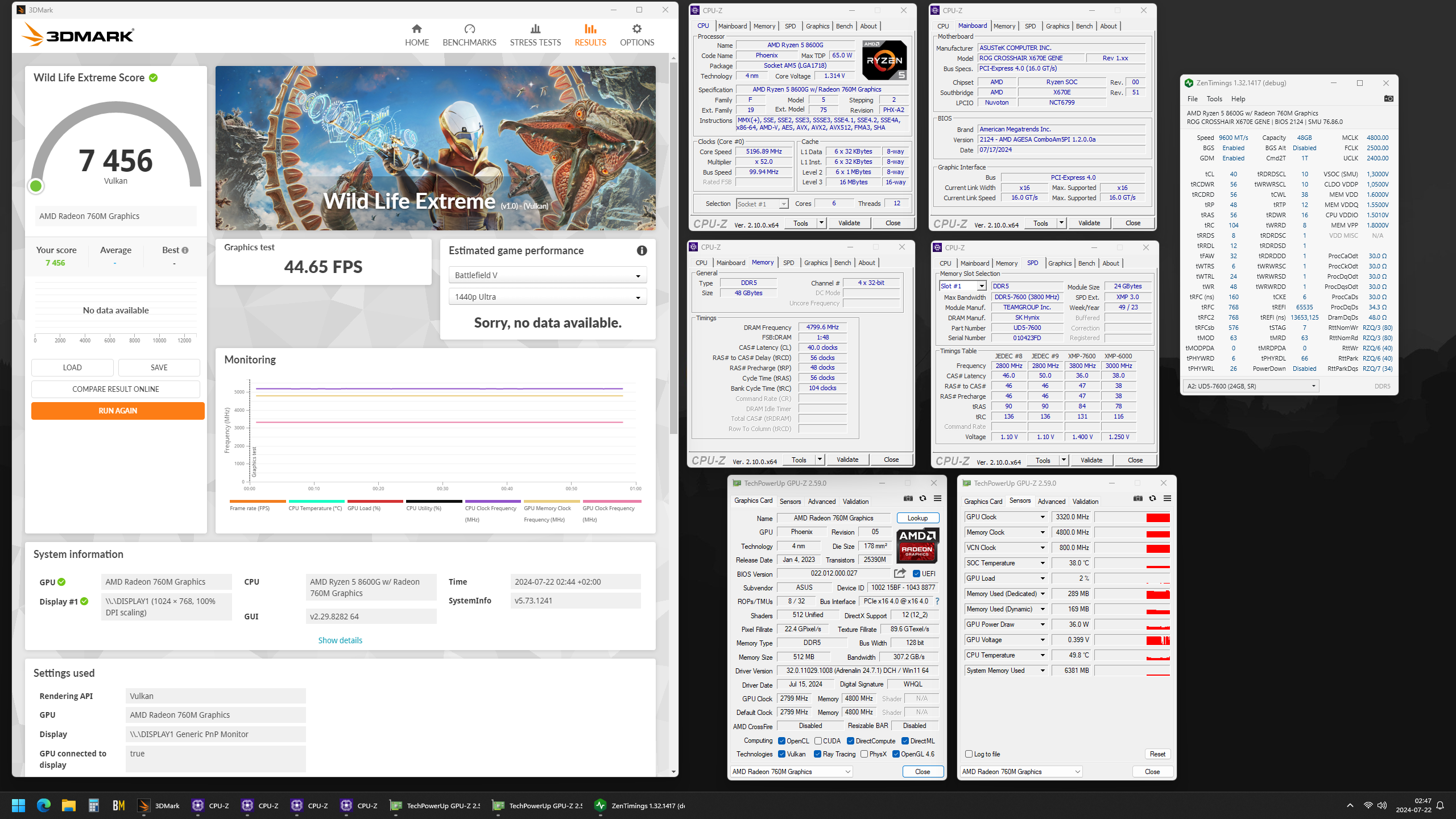Viewport: 1456px width, 819px height.
Task: Open File Explorer from taskbar
Action: click(x=69, y=805)
